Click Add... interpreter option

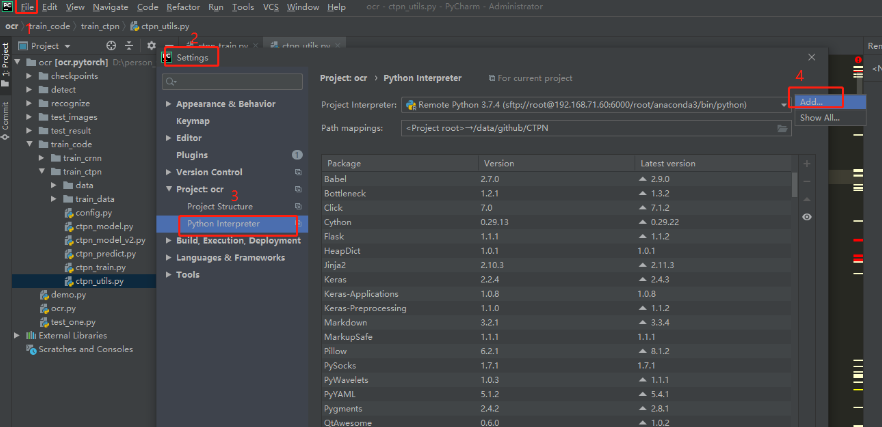click(830, 102)
